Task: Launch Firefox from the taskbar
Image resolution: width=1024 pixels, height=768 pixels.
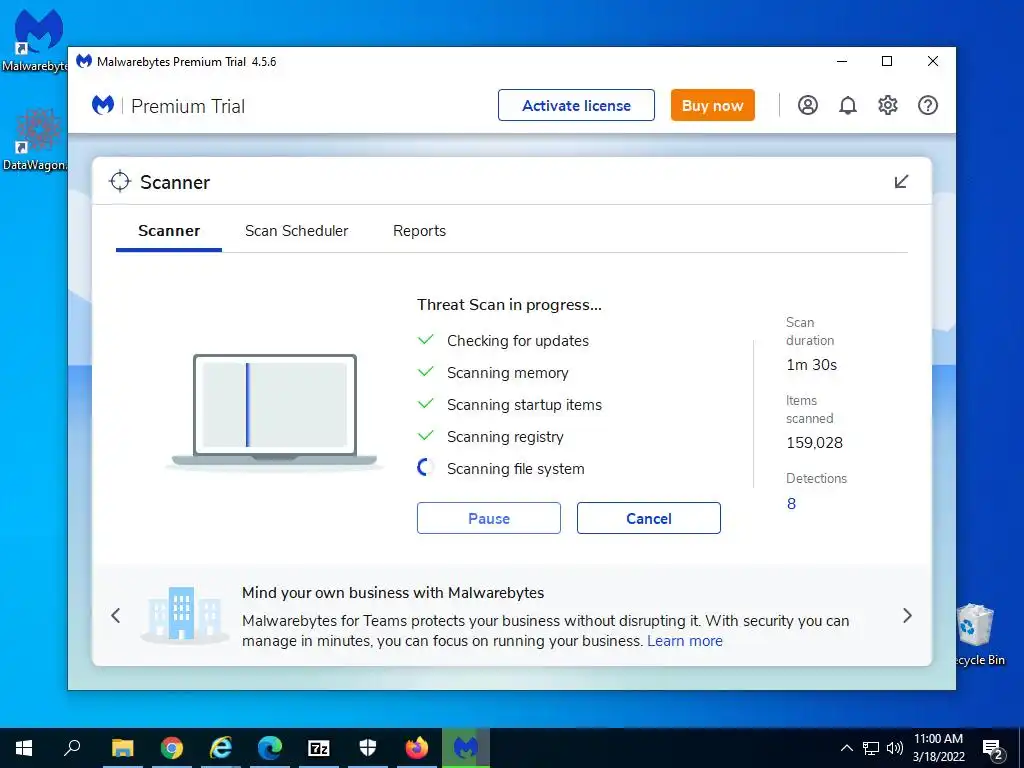Action: point(417,748)
